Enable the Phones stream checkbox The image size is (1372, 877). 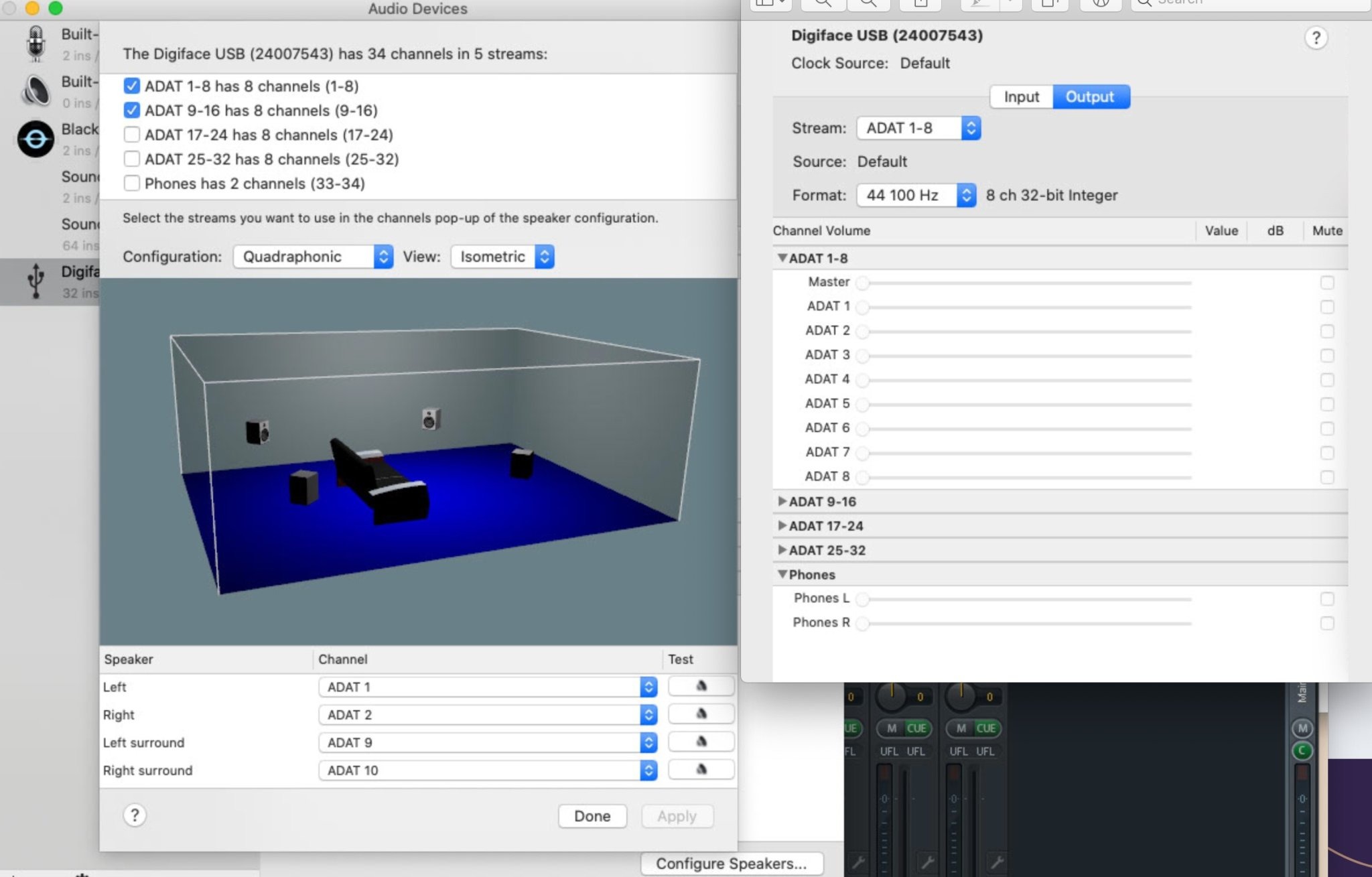(132, 183)
